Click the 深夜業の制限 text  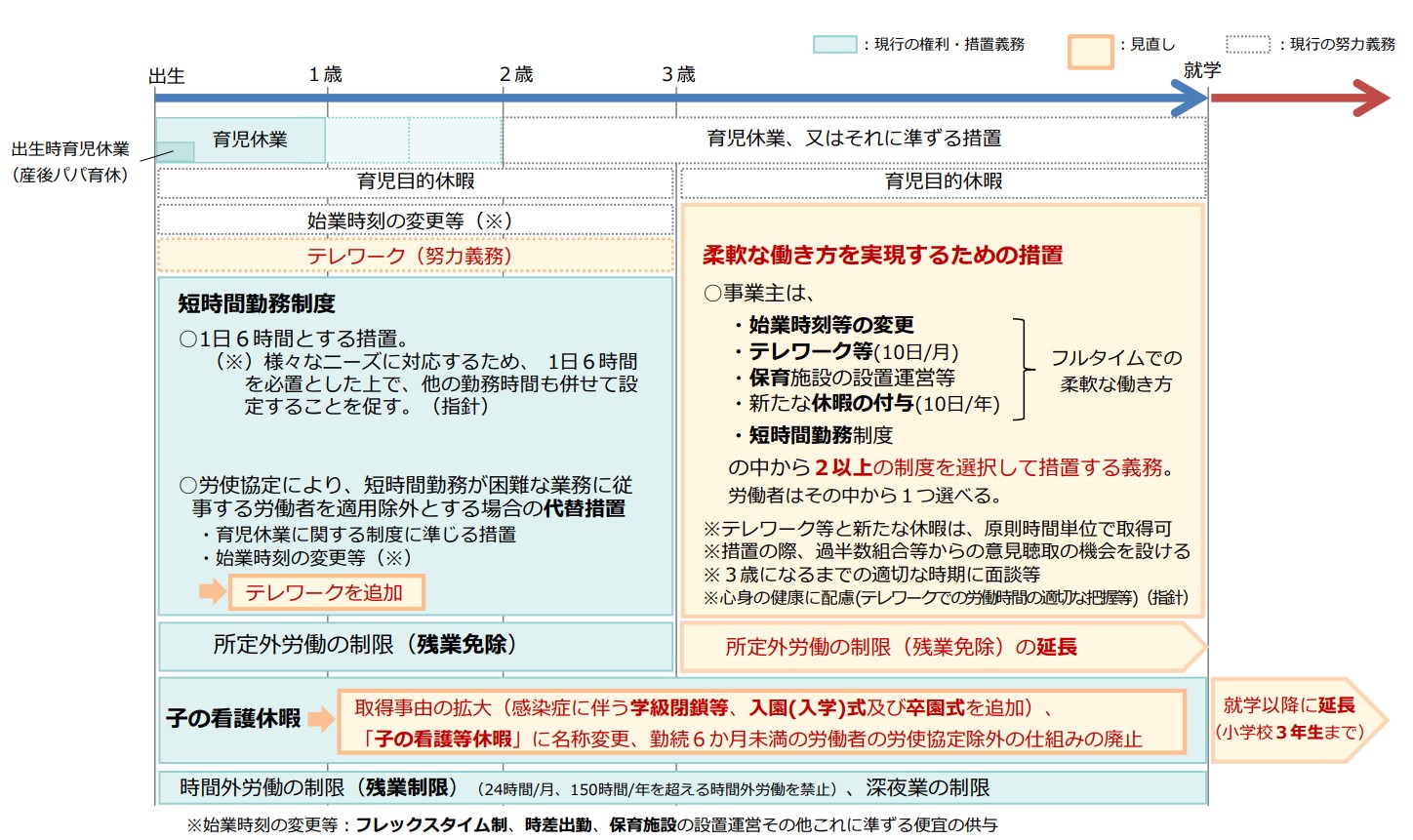pyautogui.click(x=927, y=787)
